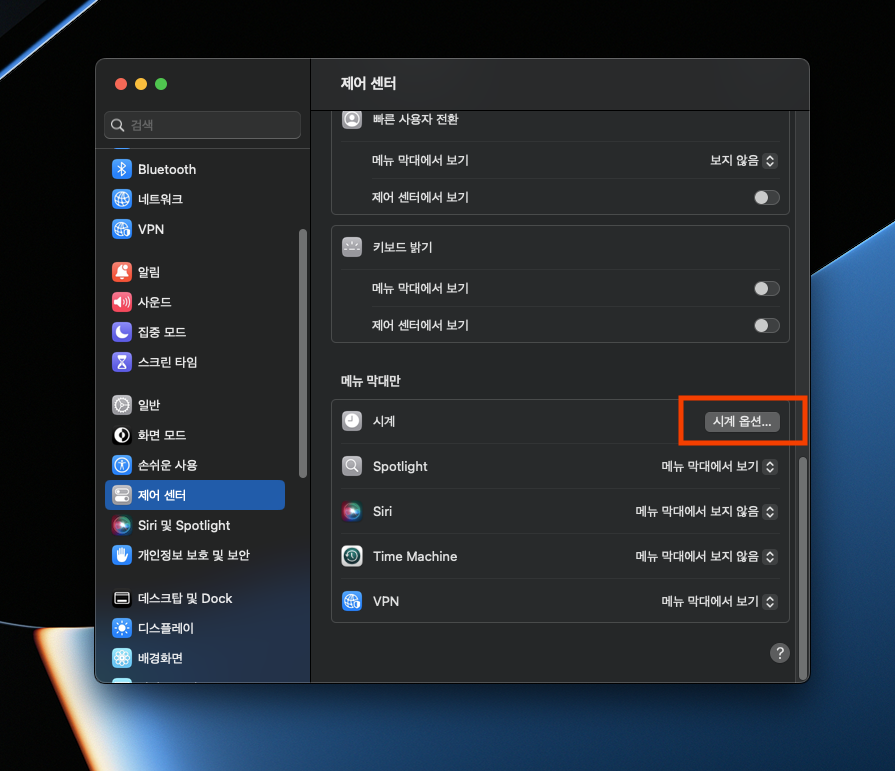
Task: Click the sidebar scrollbar
Action: pos(303,353)
